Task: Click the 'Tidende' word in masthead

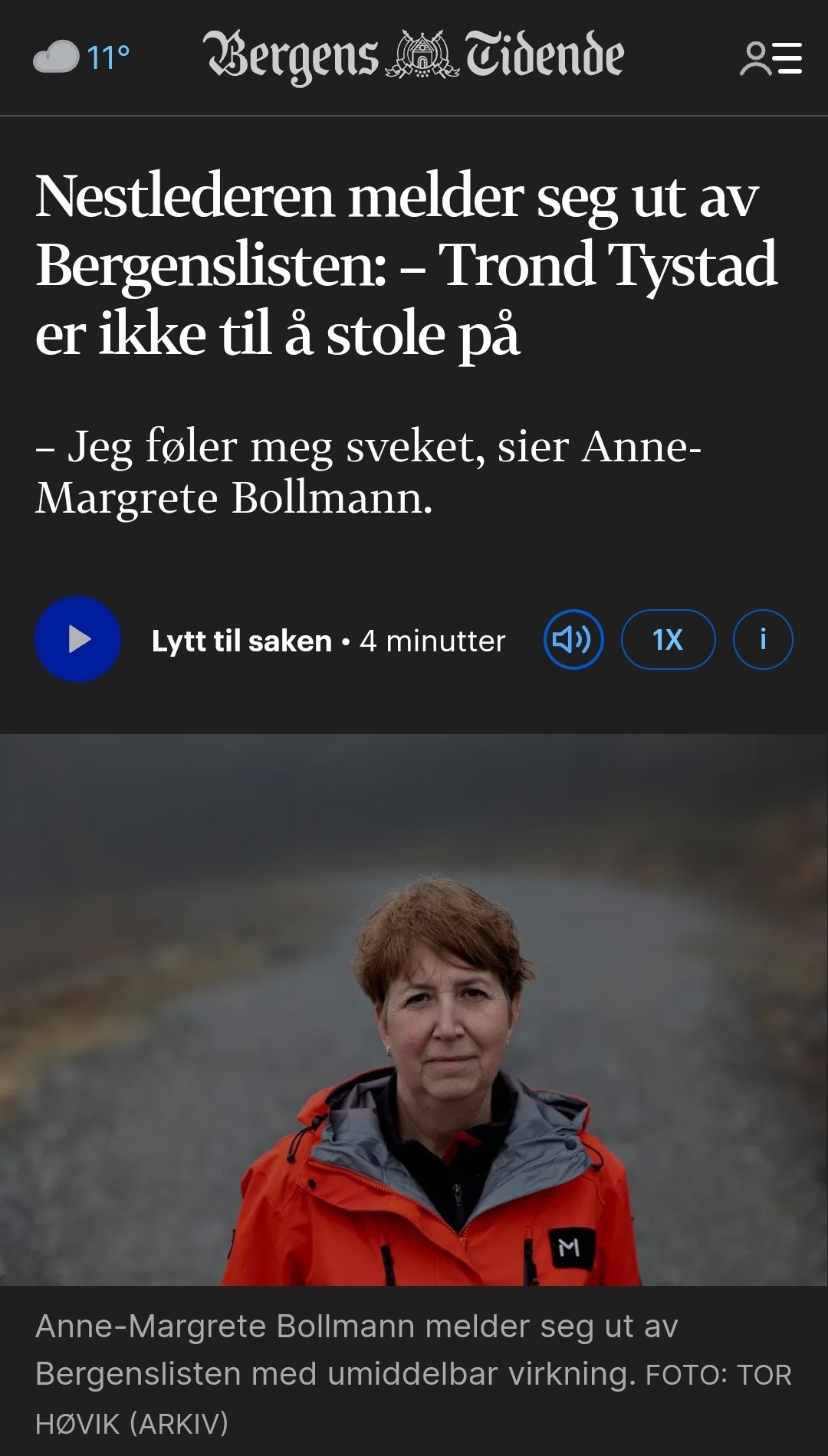Action: coord(545,55)
